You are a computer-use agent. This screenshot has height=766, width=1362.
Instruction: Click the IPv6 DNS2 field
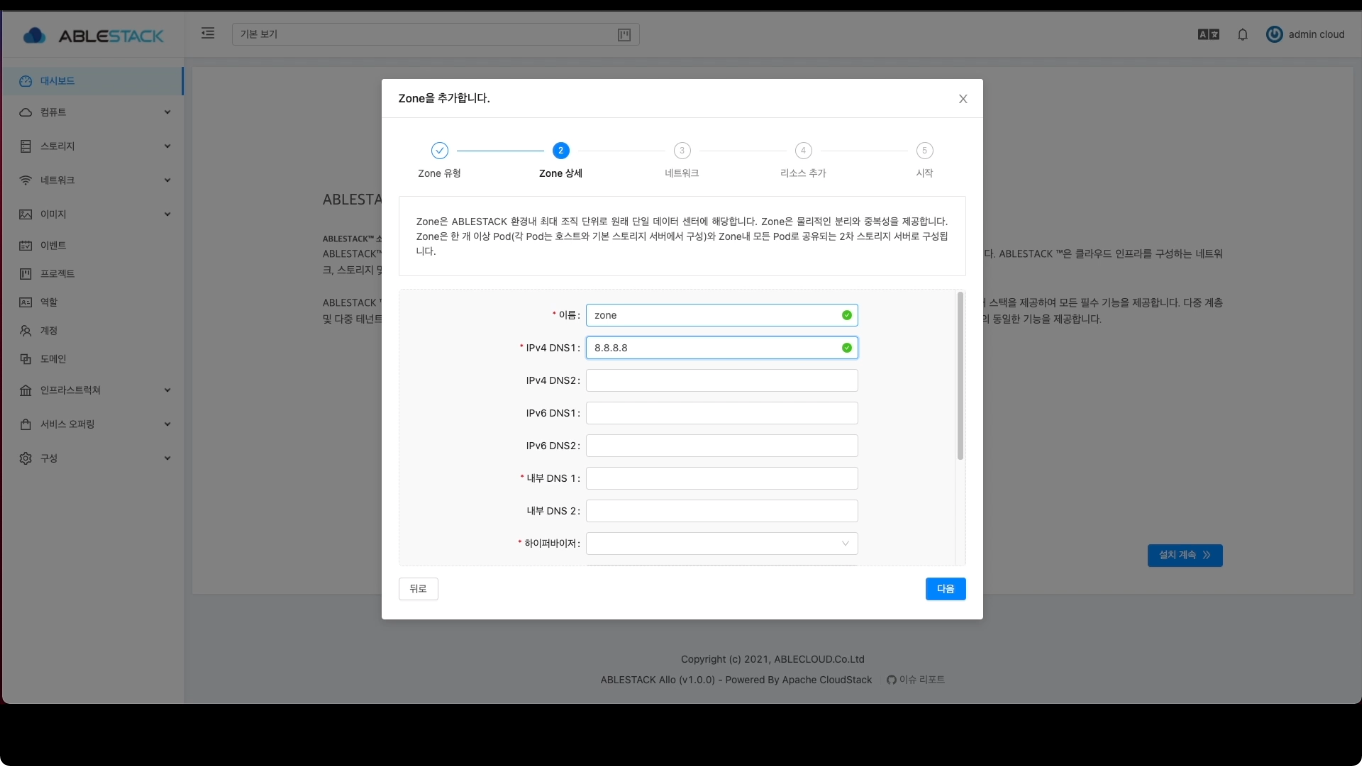[x=722, y=445]
